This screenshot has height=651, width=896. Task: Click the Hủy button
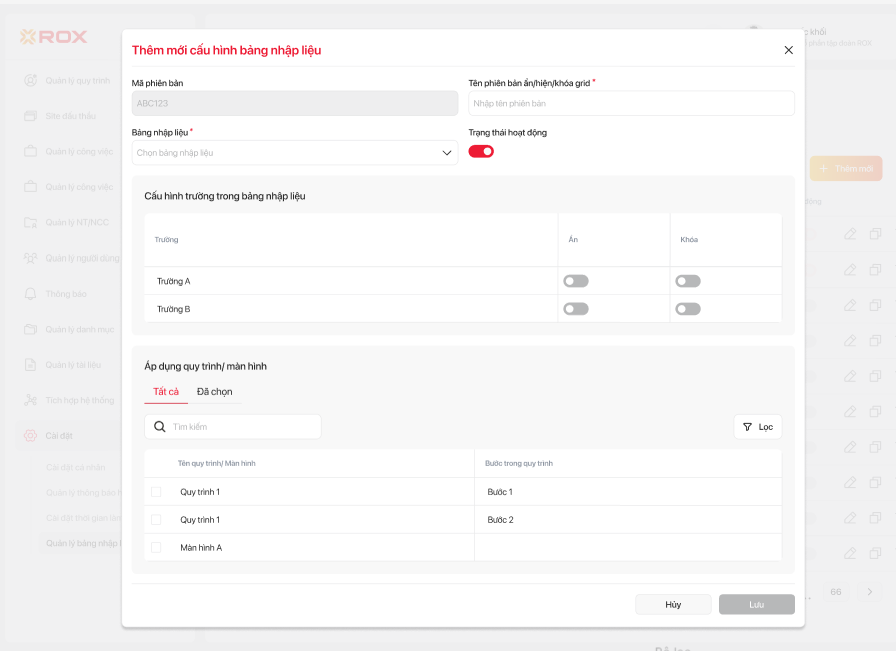pyautogui.click(x=673, y=604)
